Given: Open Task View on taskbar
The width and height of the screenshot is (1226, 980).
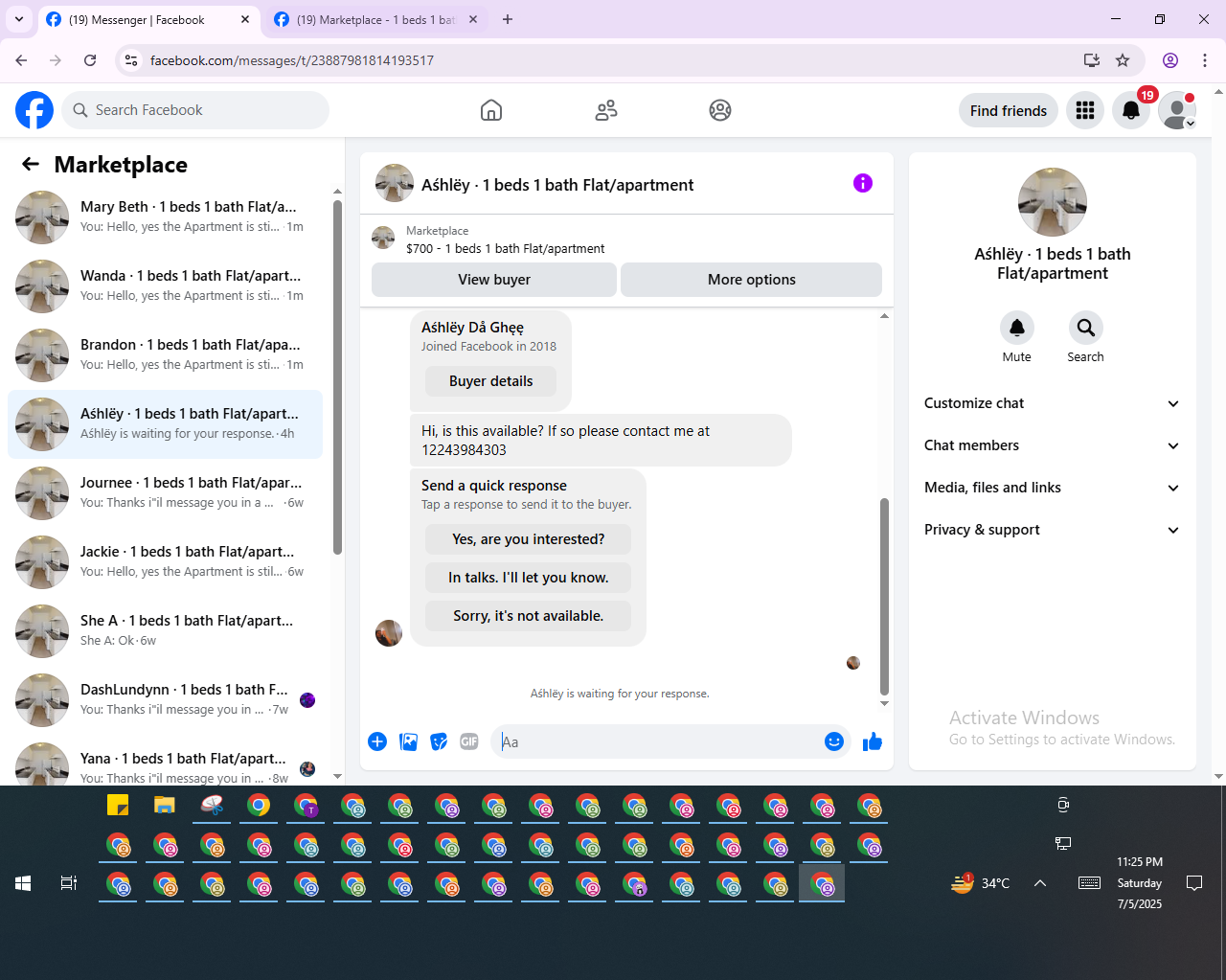Looking at the screenshot, I should coord(69,883).
